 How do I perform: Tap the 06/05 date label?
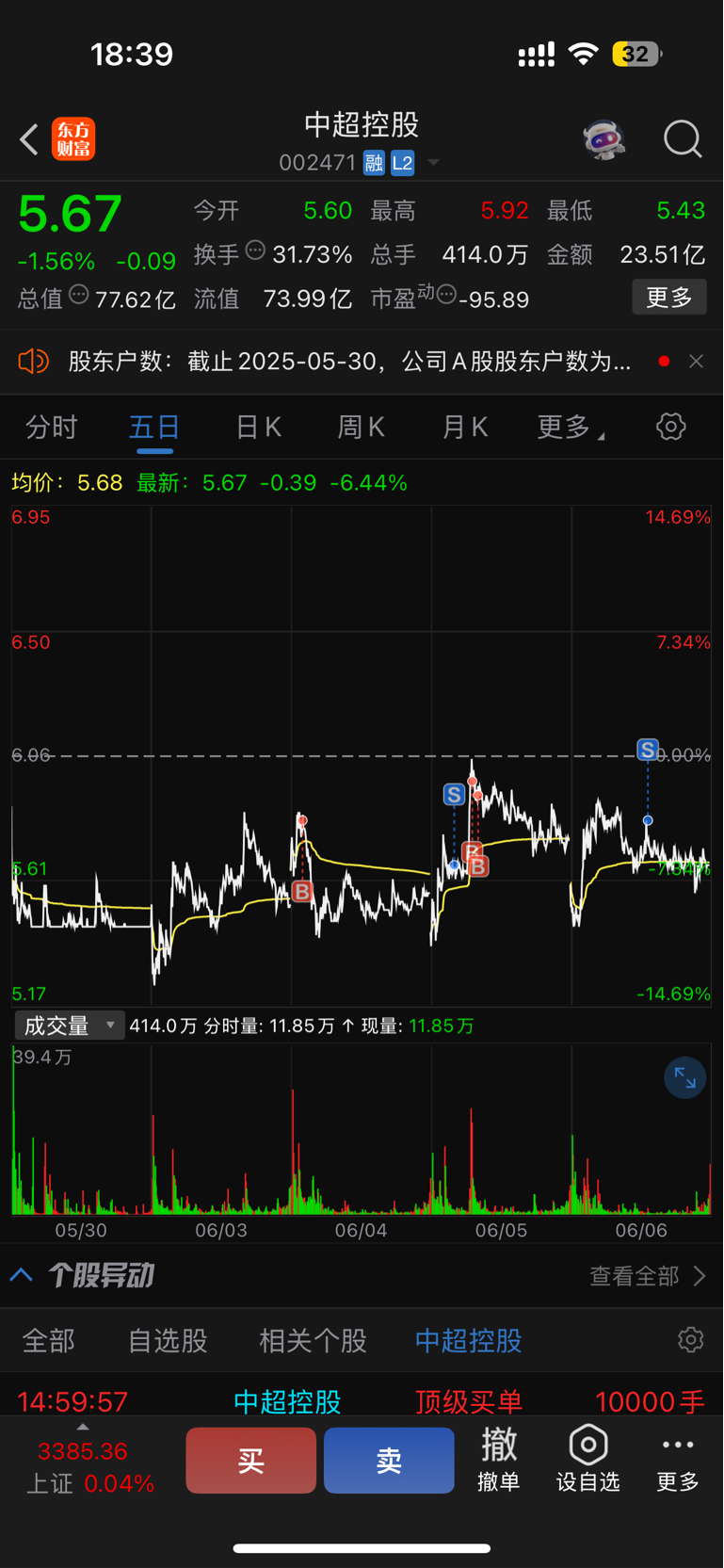501,1230
